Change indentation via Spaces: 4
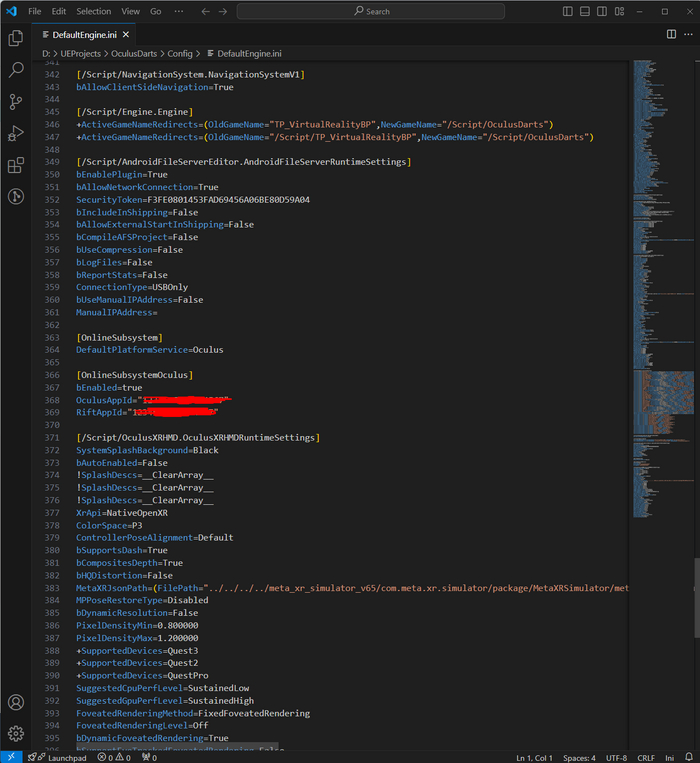The image size is (700, 763). pos(579,758)
